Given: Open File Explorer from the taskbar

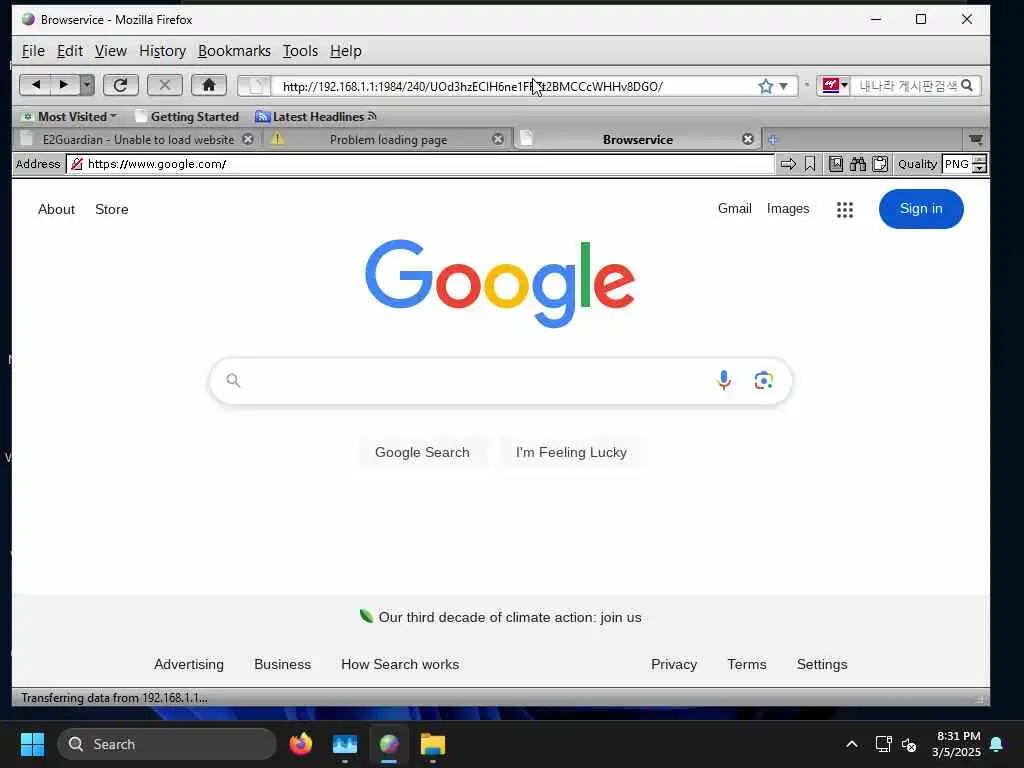Looking at the screenshot, I should tap(432, 744).
